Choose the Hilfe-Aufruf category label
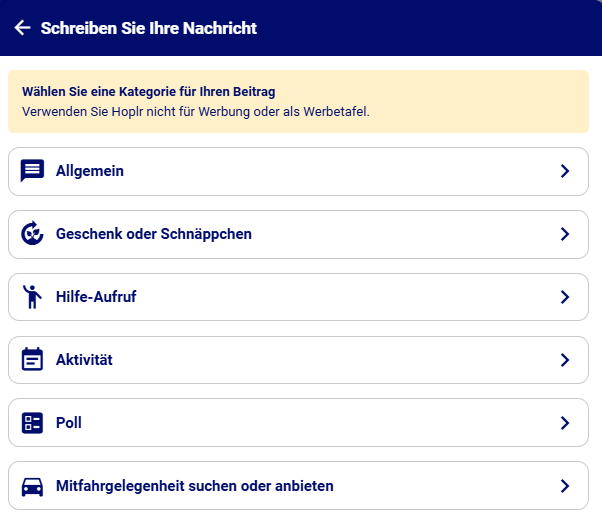Image resolution: width=602 pixels, height=520 pixels. (96, 297)
